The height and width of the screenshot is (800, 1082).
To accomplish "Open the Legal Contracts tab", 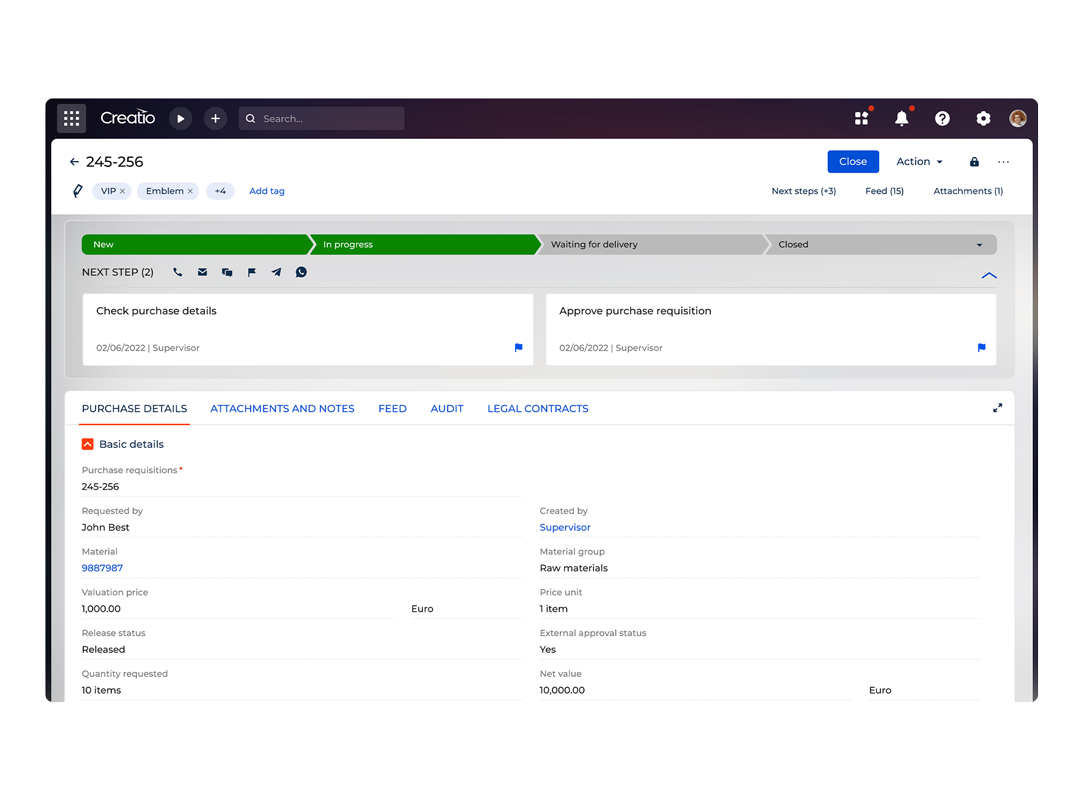I will 537,408.
